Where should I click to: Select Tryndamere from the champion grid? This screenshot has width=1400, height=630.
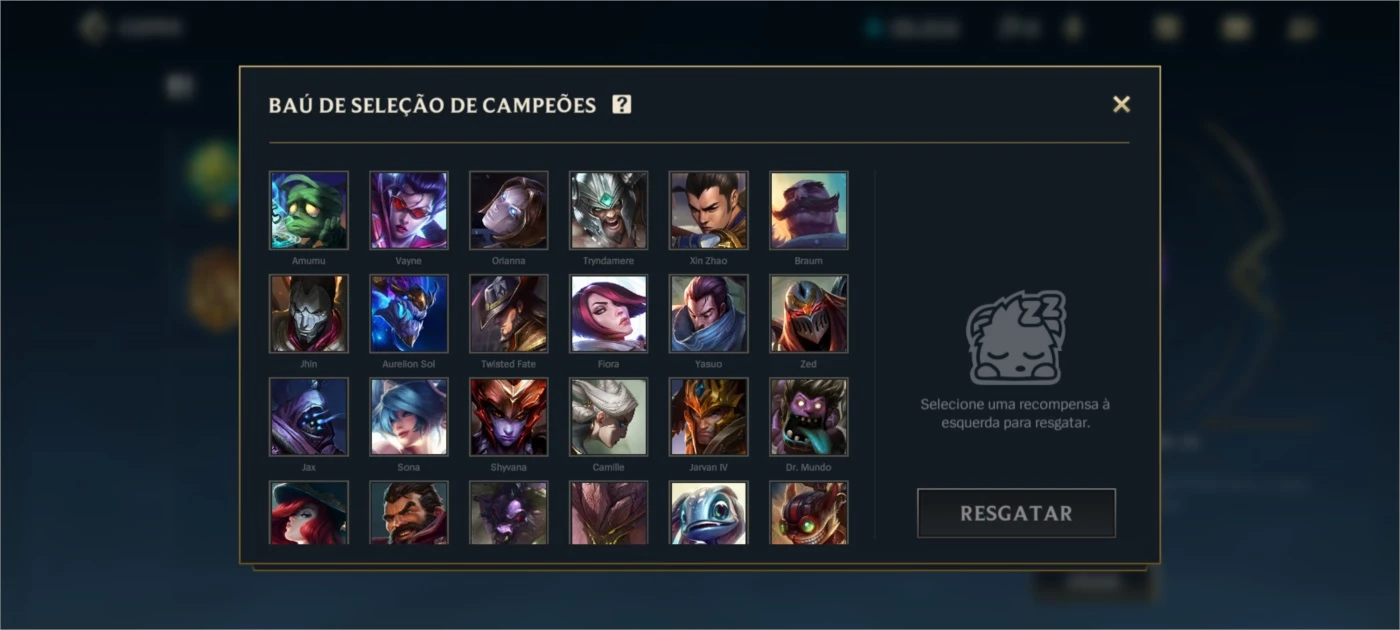point(609,210)
